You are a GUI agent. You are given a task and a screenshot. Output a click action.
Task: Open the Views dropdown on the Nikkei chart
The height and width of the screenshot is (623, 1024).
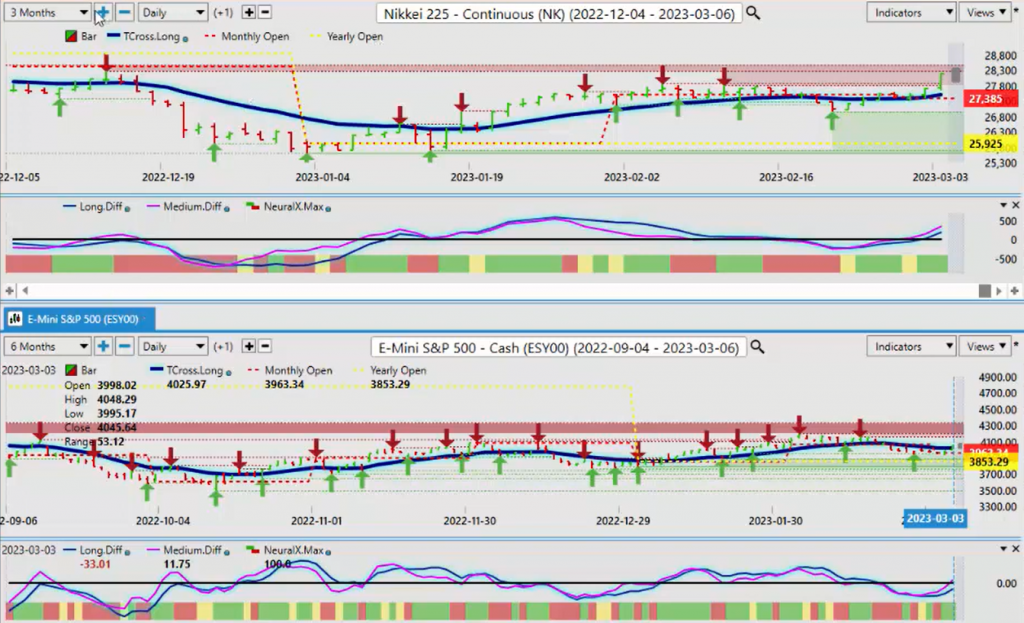coord(985,12)
